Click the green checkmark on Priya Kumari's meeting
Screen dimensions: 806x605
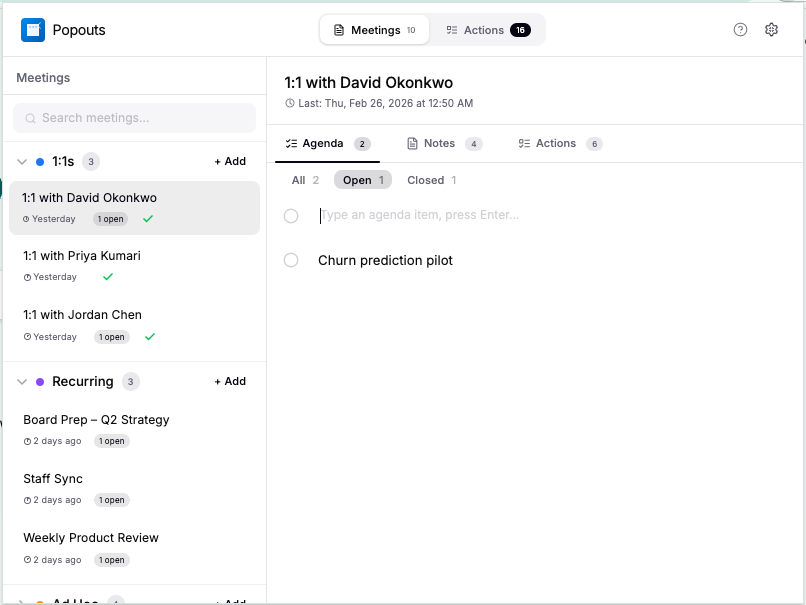click(107, 278)
